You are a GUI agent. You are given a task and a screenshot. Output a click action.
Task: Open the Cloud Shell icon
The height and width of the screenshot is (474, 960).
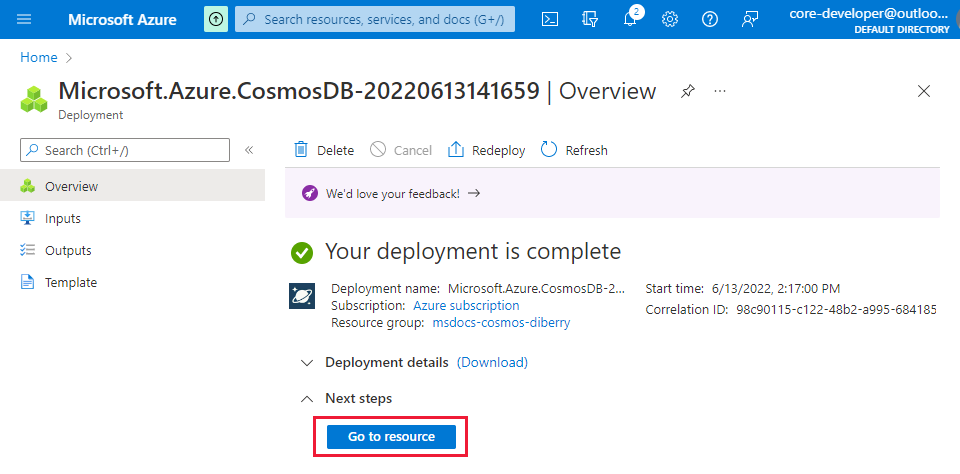point(550,19)
